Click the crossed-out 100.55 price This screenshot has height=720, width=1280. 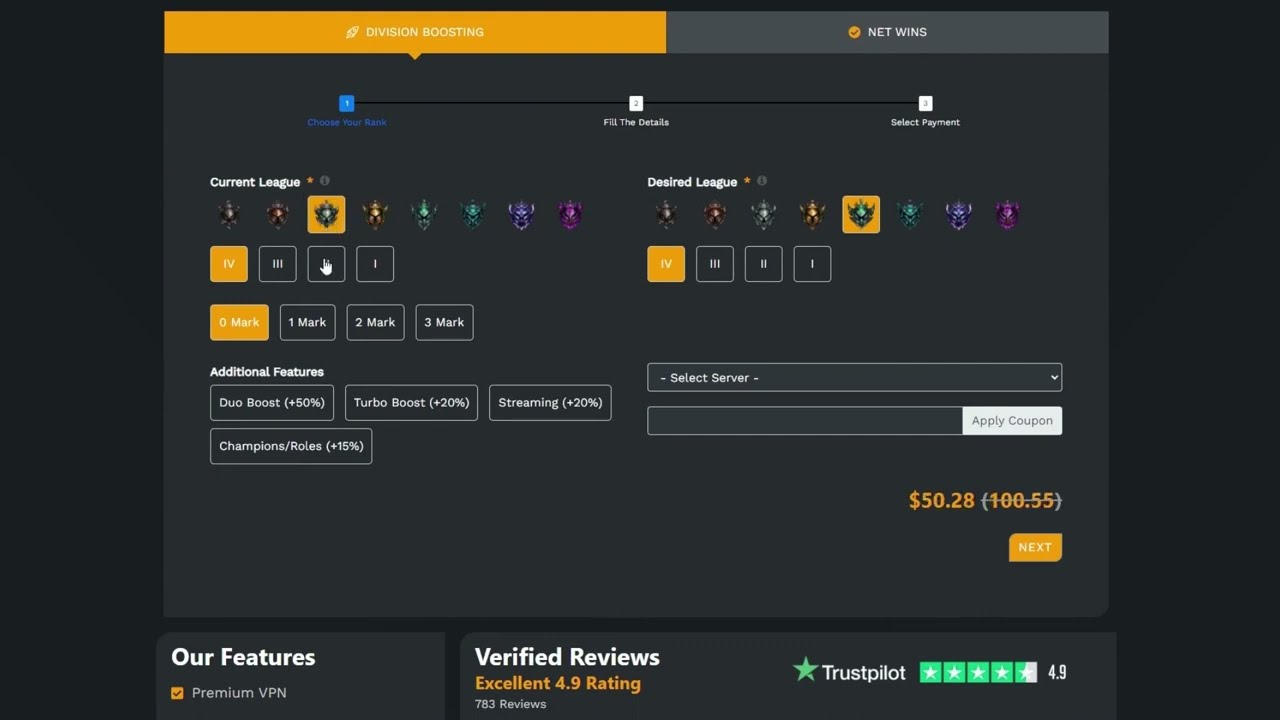[x=1021, y=501]
